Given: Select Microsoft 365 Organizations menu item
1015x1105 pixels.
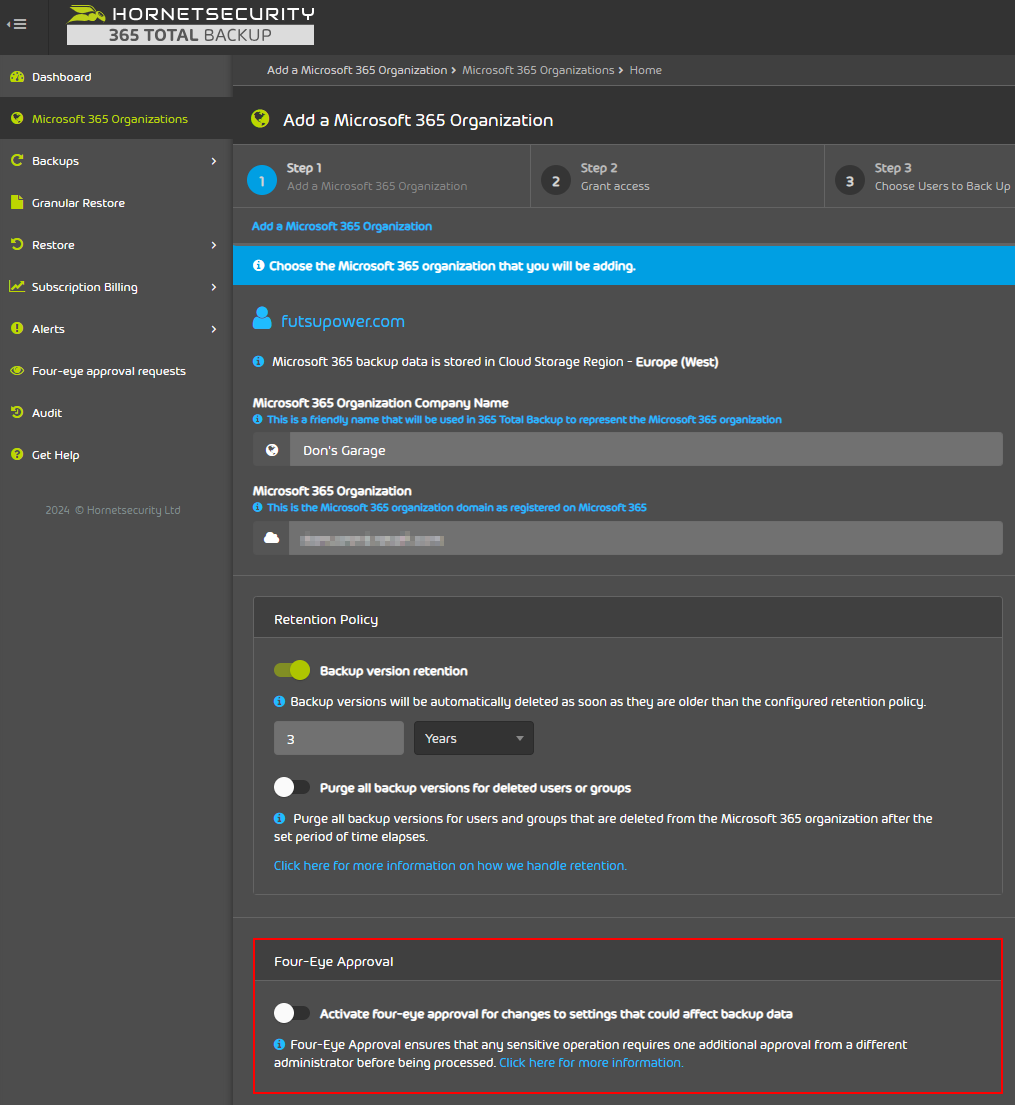Looking at the screenshot, I should pos(116,118).
